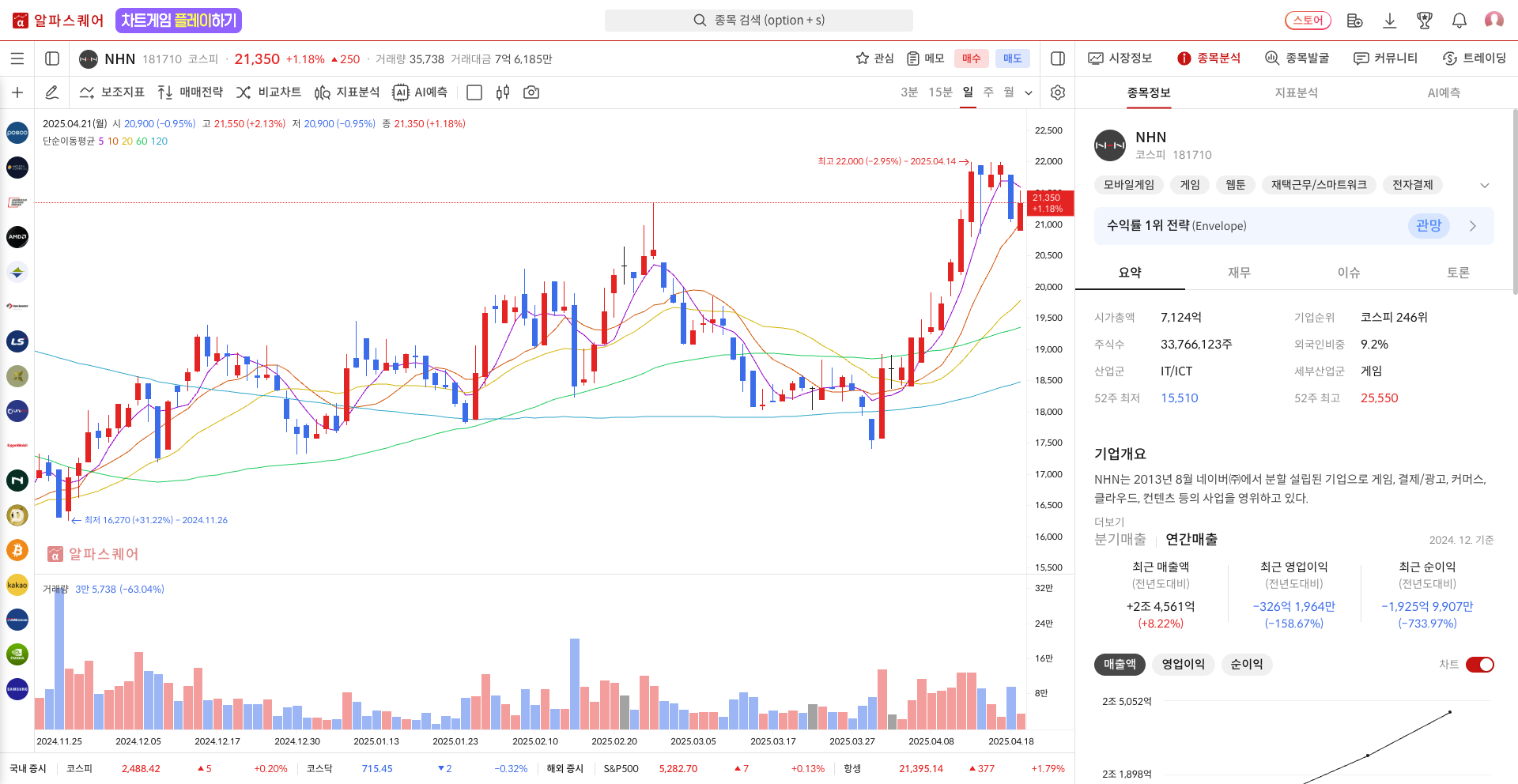This screenshot has height=784, width=1518.
Task: Click the 모바일게임 theme tag
Action: click(x=1129, y=185)
